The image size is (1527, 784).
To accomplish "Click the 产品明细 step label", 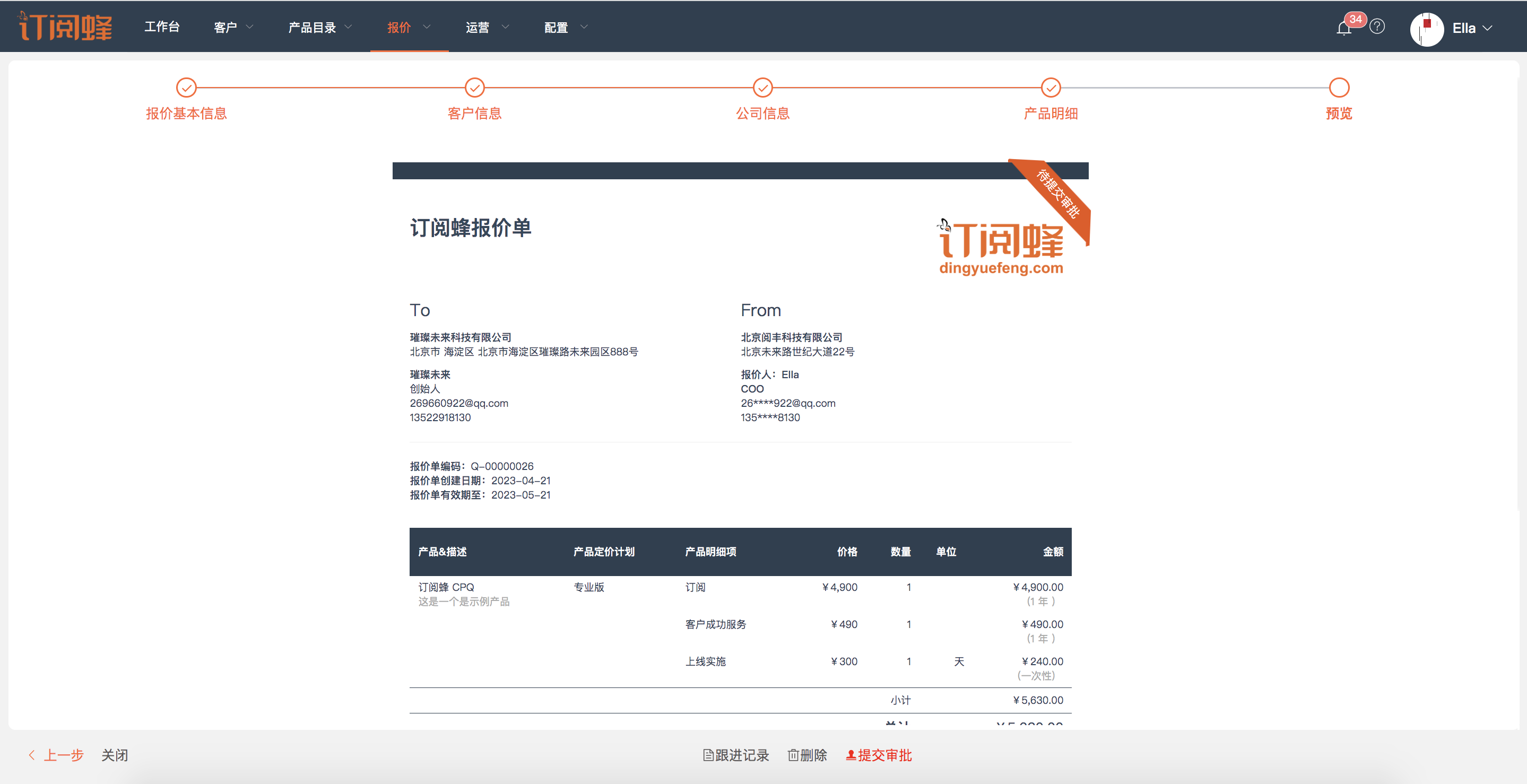I will pyautogui.click(x=1051, y=113).
